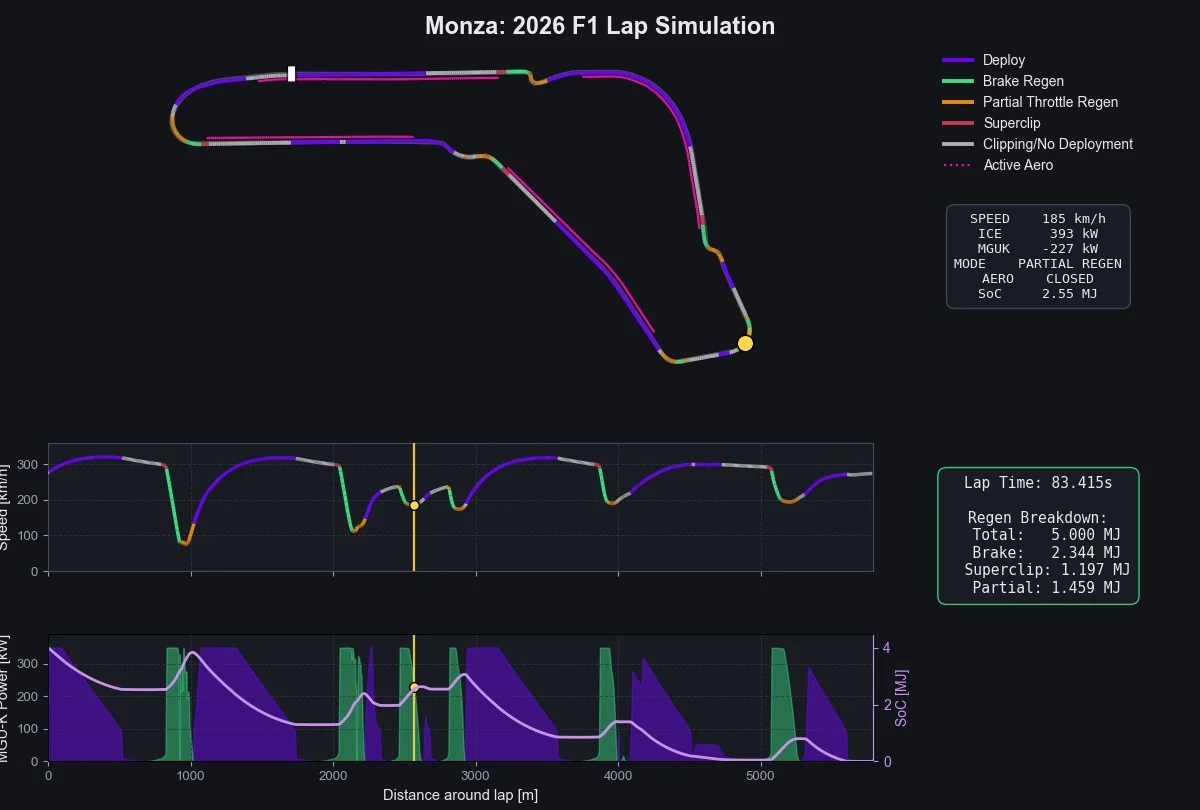1200x810 pixels.
Task: Click the dotted pink Active Aero legend swatch
Action: (958, 165)
